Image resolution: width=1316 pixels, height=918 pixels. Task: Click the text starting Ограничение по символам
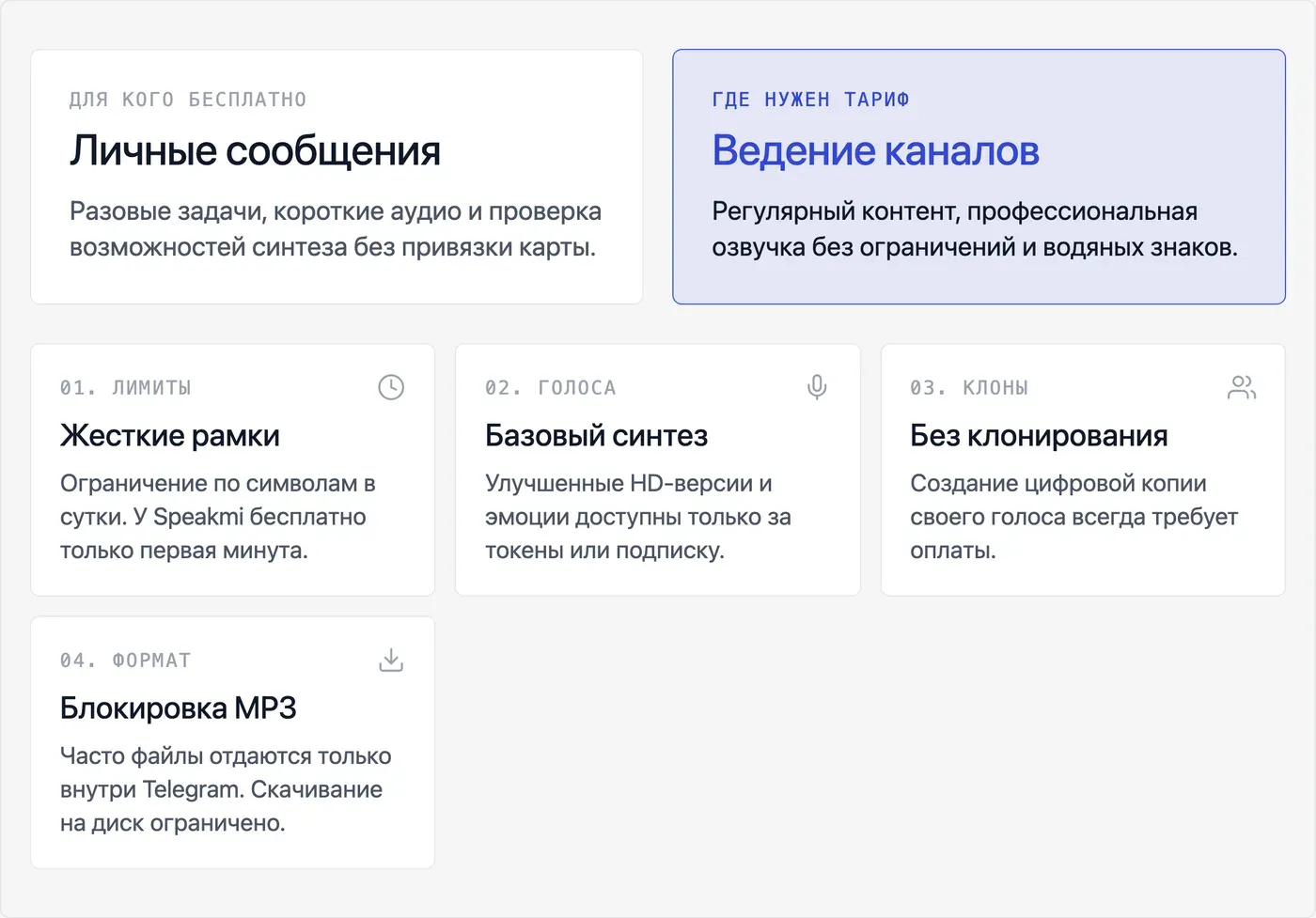click(x=218, y=517)
